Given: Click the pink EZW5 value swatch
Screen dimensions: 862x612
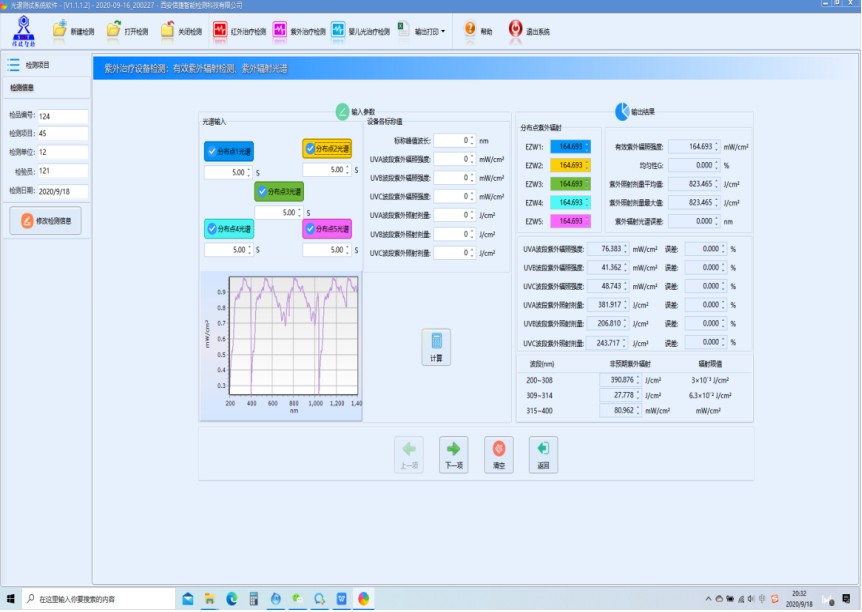Looking at the screenshot, I should (x=570, y=221).
